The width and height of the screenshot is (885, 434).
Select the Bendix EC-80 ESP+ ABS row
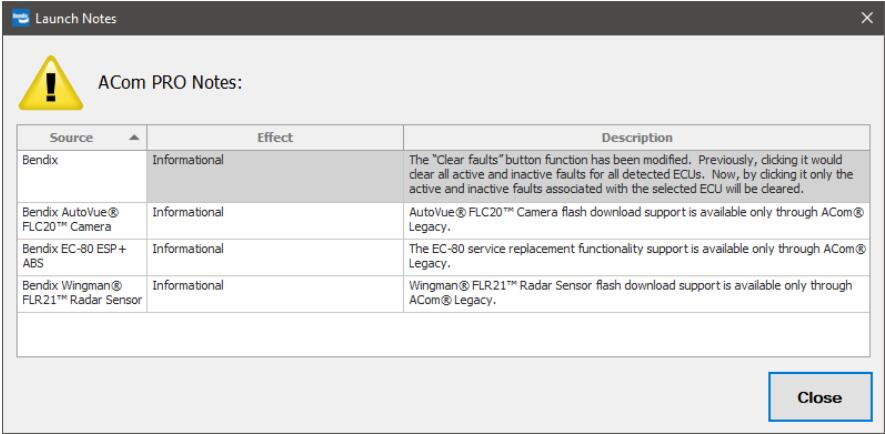[x=443, y=257]
